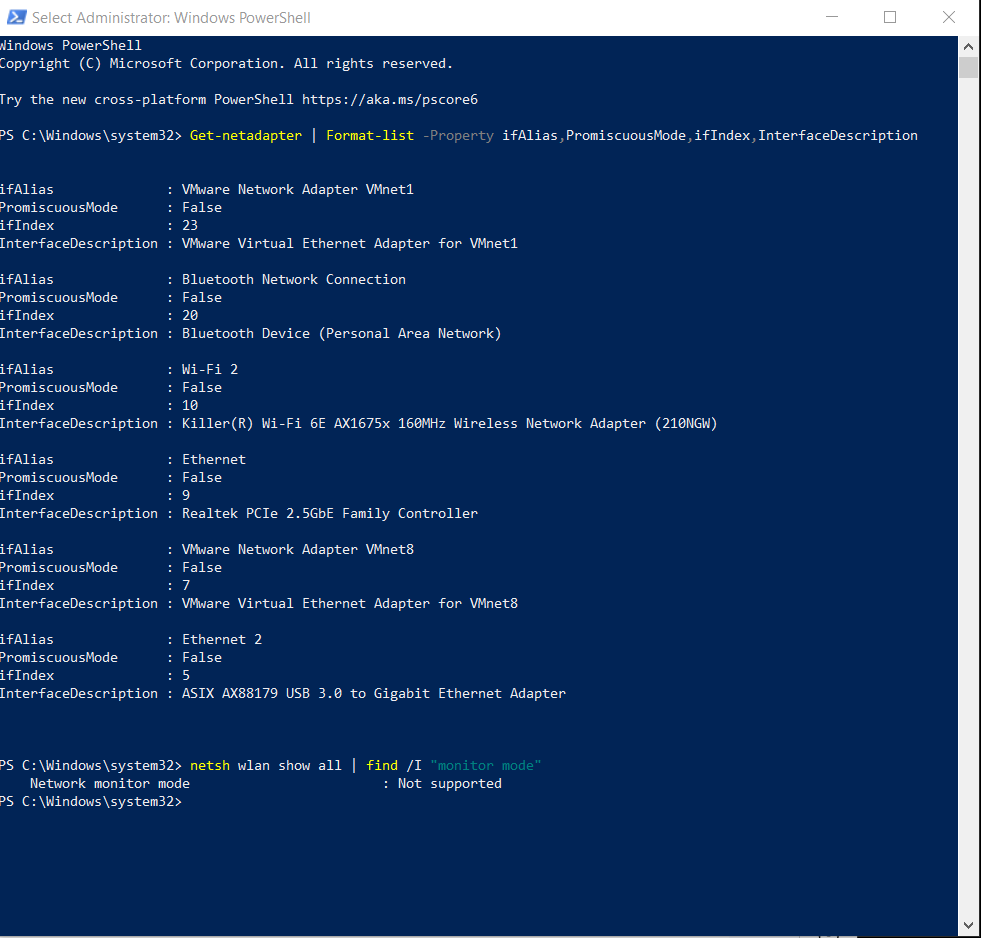Click ifIndex value '23'
The image size is (981, 938).
pyautogui.click(x=190, y=225)
